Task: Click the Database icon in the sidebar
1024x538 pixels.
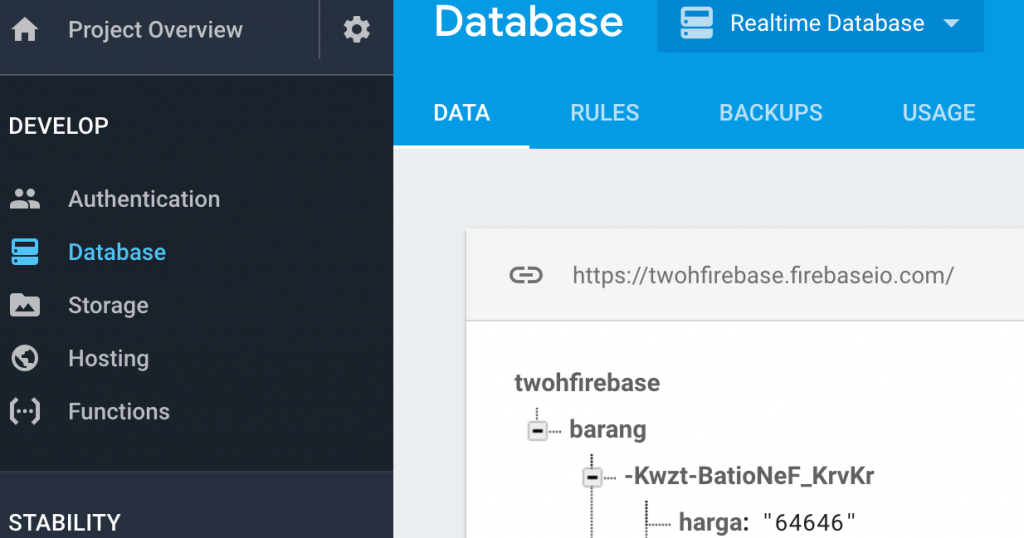Action: (x=25, y=252)
